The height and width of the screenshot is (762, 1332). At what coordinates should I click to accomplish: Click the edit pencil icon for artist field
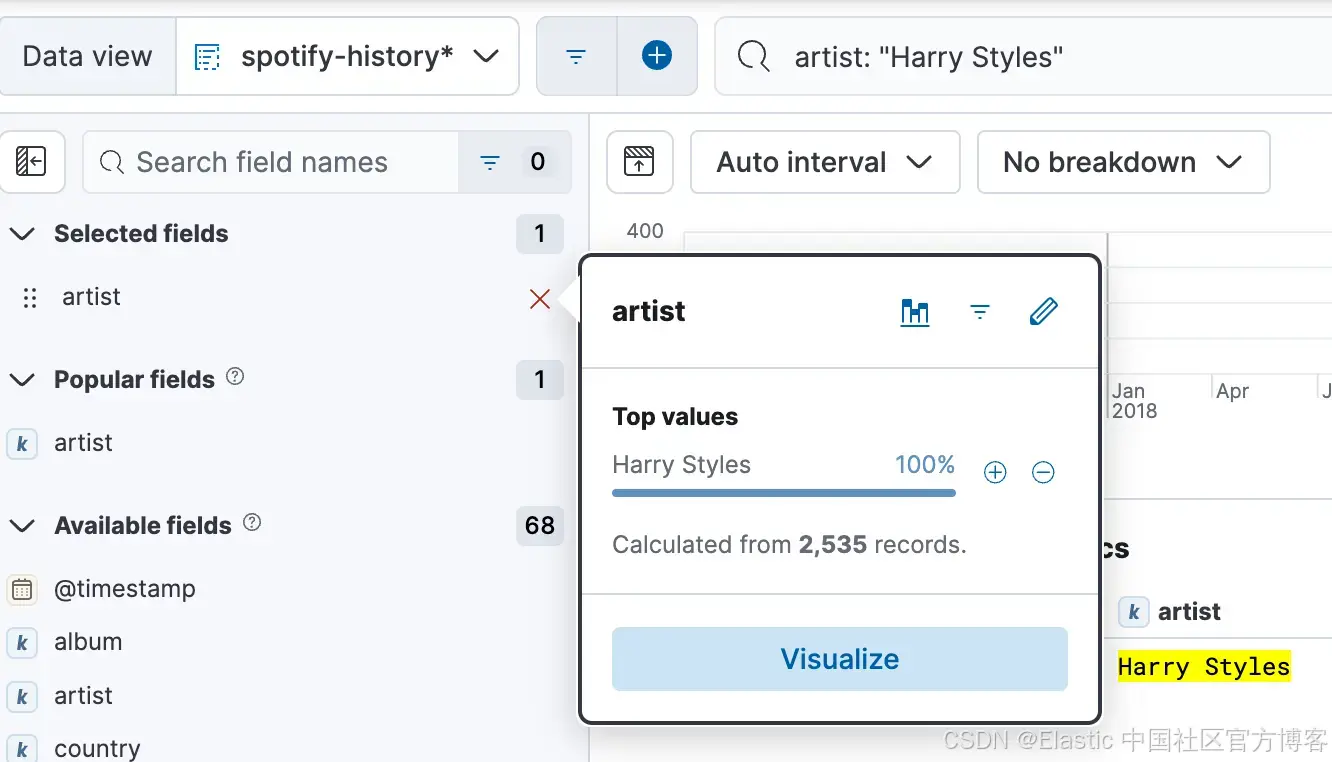point(1043,312)
